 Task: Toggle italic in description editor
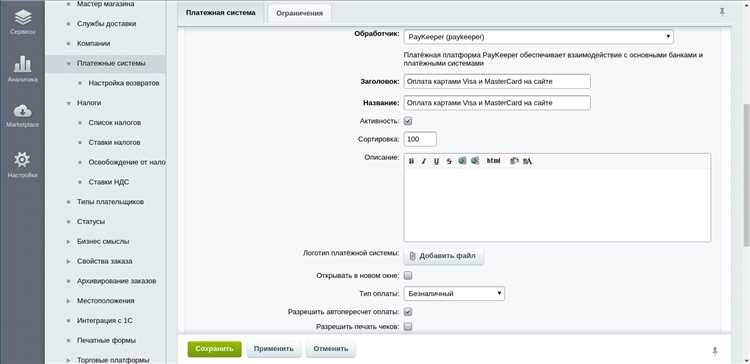423,161
